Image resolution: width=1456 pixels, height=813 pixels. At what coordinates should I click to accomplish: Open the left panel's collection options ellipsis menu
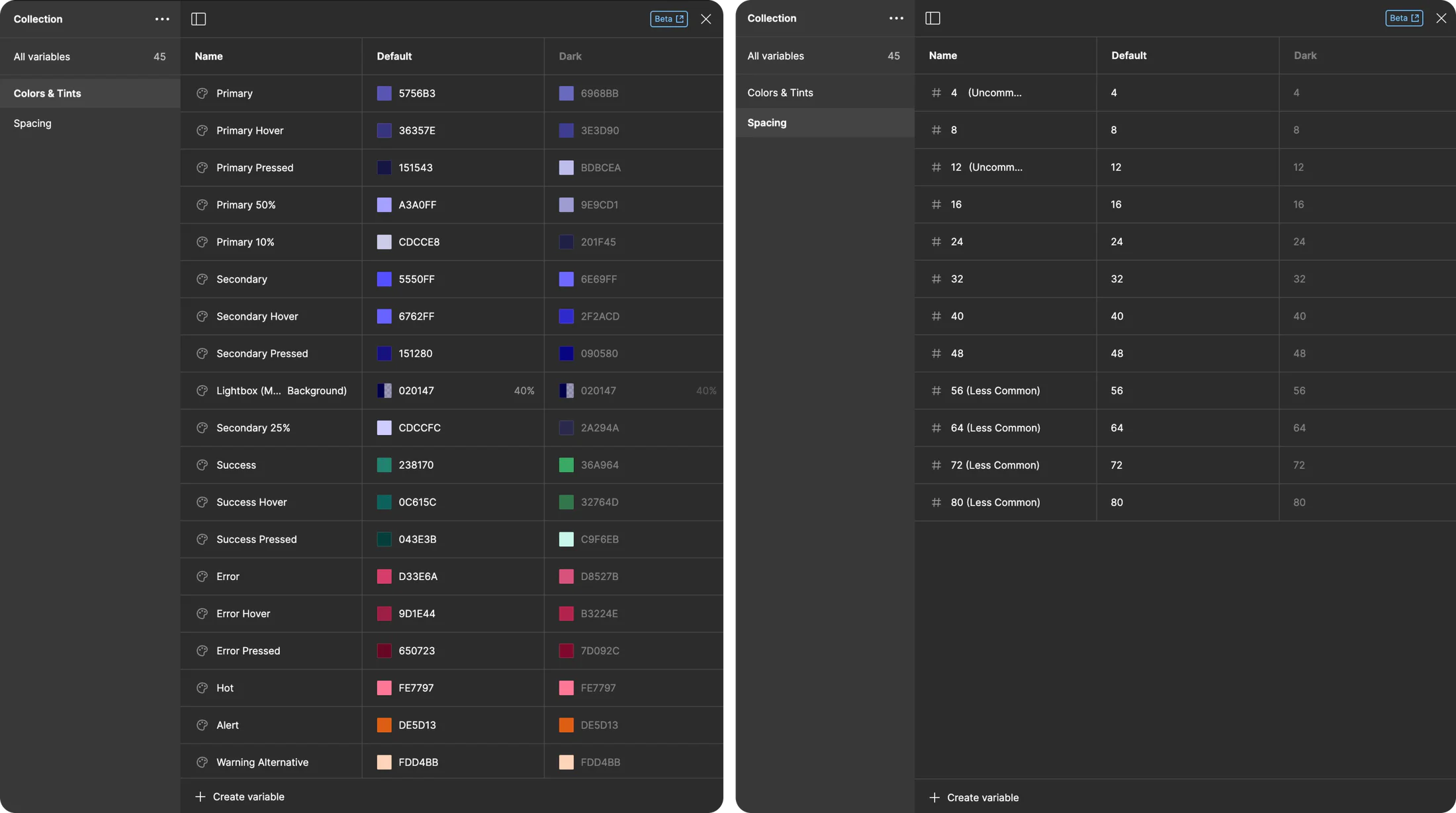click(162, 19)
